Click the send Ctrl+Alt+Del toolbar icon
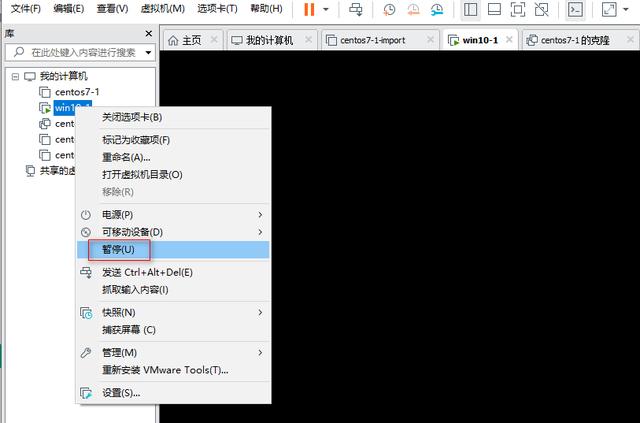This screenshot has height=423, width=640. coord(356,9)
